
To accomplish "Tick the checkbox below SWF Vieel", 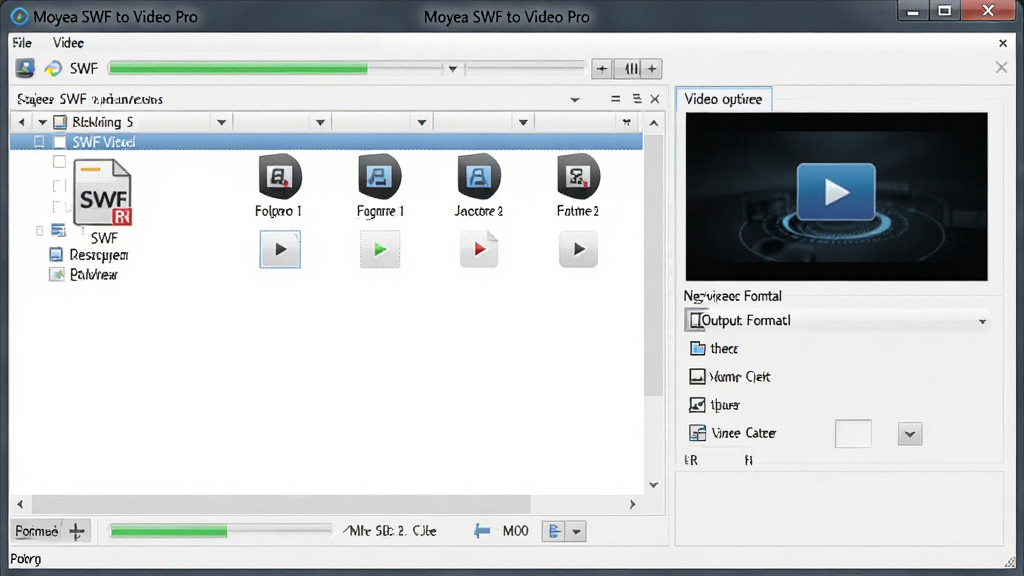I will [59, 161].
